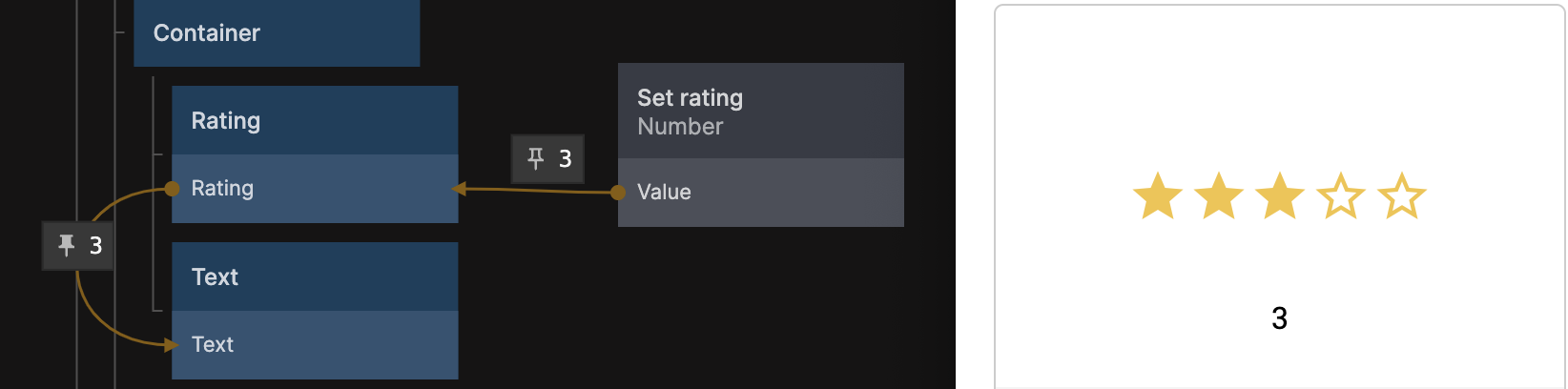The image size is (1568, 389).
Task: Click the arrowhead entering the Rating port
Action: (459, 189)
